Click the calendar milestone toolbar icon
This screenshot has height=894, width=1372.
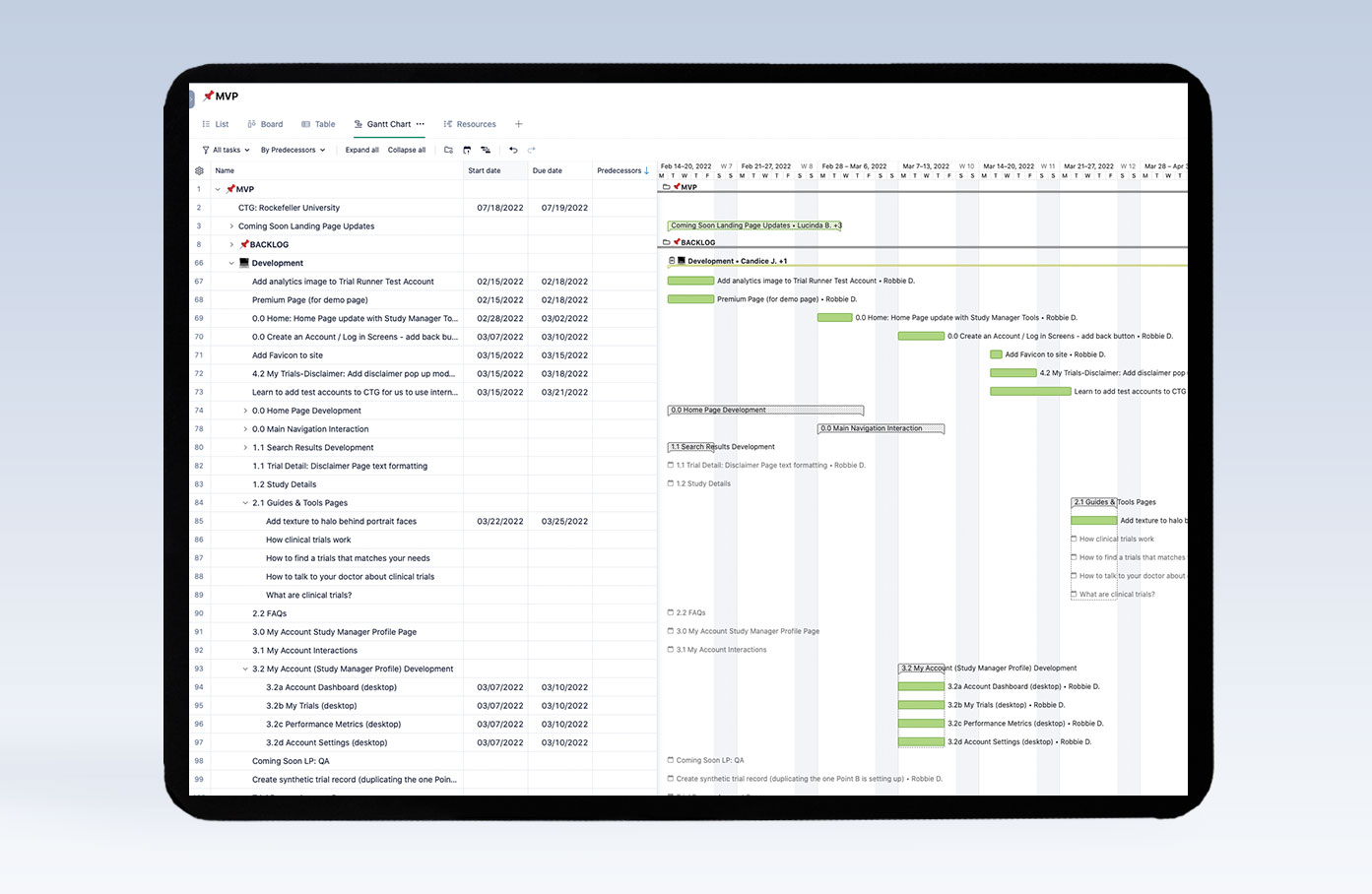tap(467, 150)
